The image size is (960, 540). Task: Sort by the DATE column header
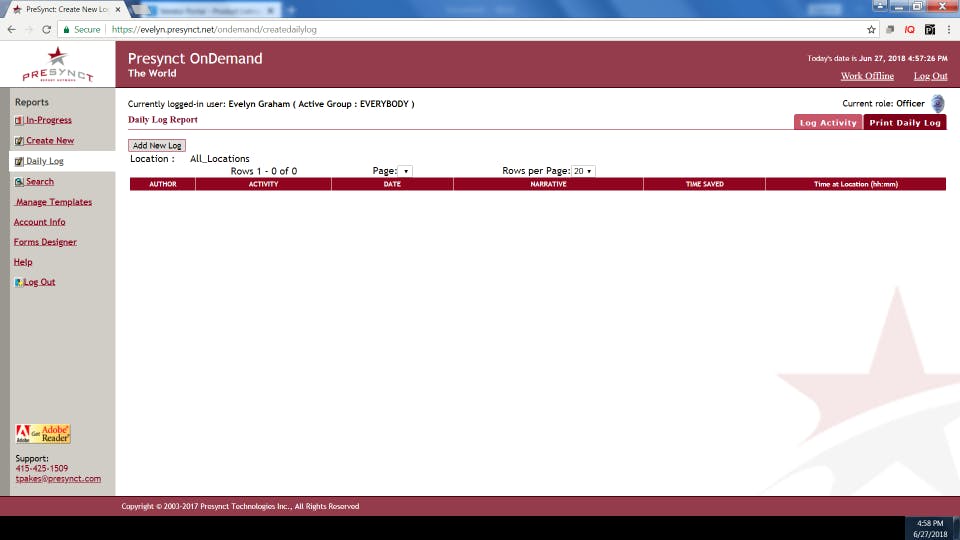[392, 184]
